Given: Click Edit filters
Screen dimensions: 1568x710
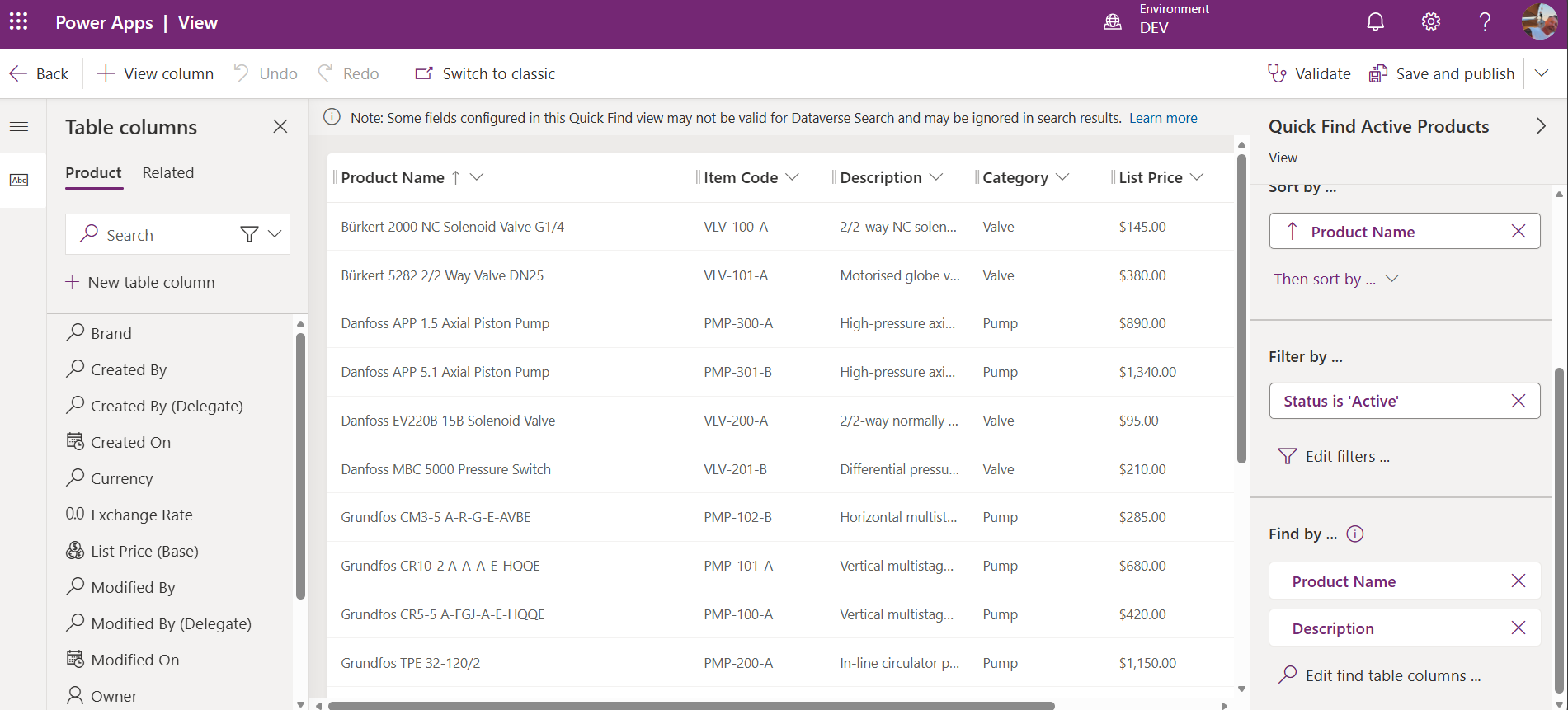Looking at the screenshot, I should point(1333,456).
